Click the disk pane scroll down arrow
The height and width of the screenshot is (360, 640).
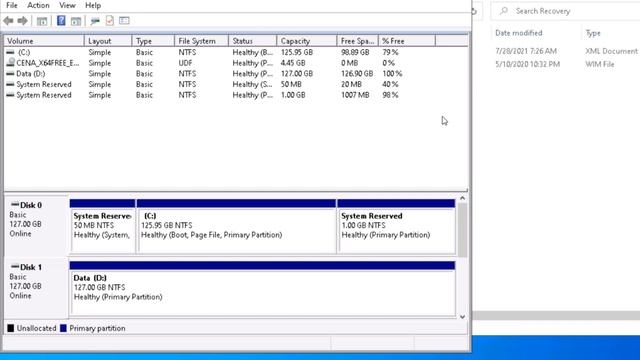(462, 316)
